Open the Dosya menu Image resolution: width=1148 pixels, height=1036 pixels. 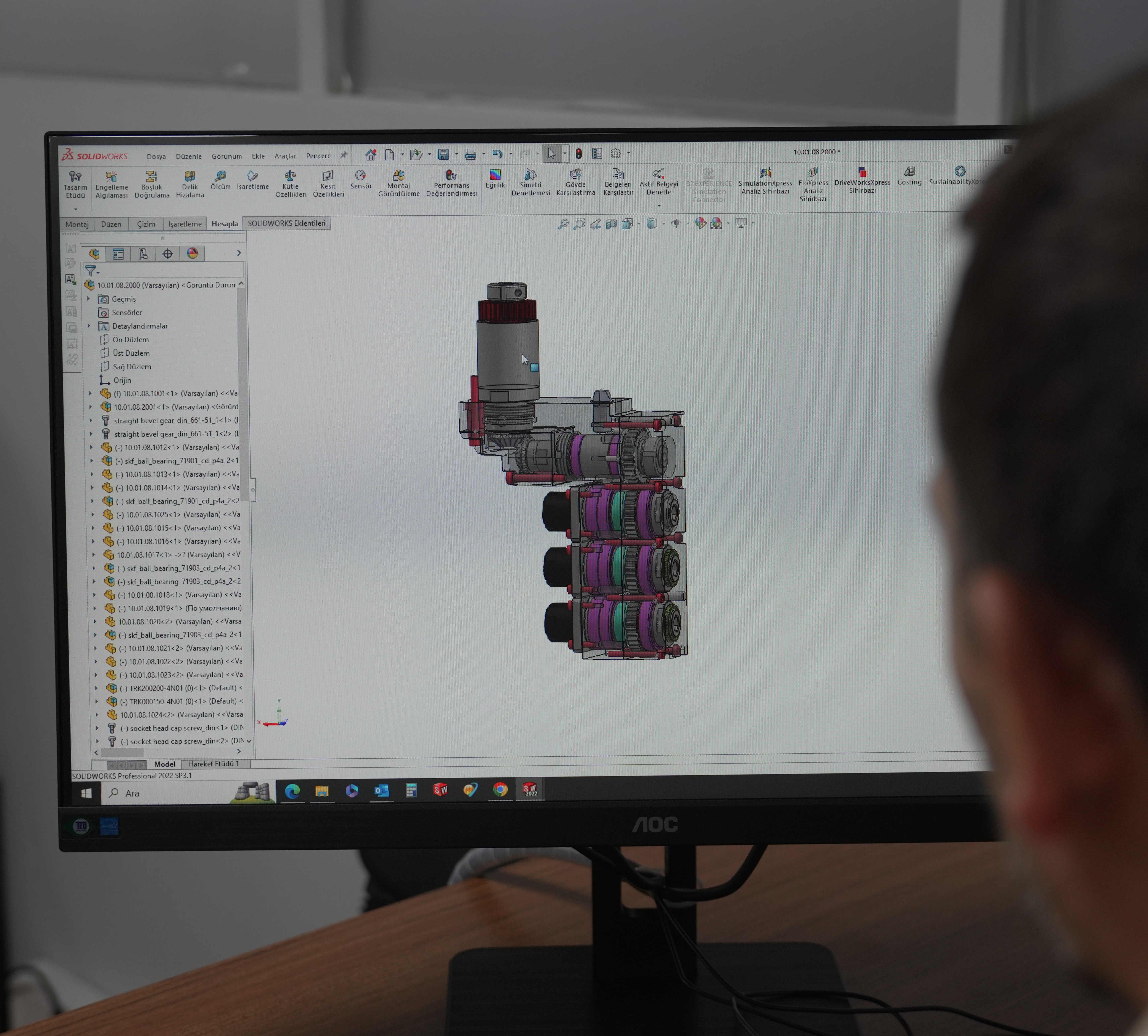pyautogui.click(x=156, y=157)
